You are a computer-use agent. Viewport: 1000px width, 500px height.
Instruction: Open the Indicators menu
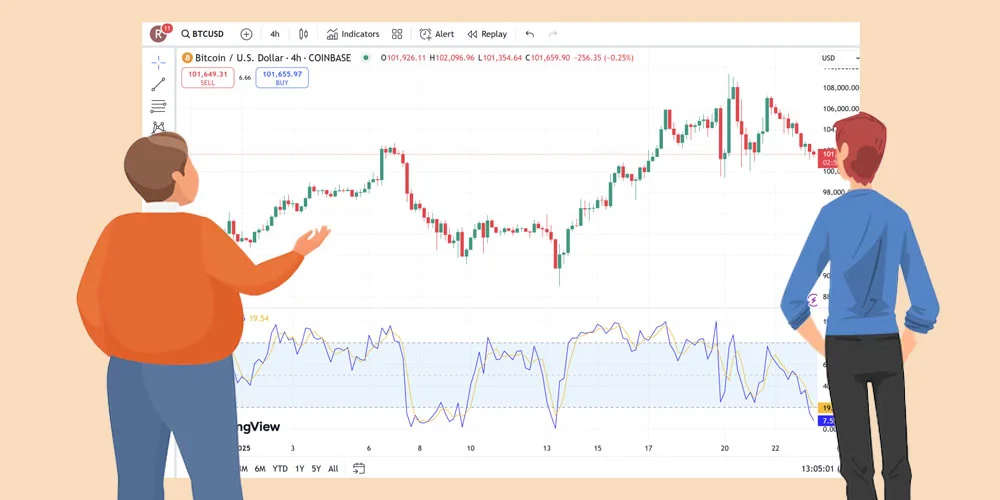[x=353, y=34]
